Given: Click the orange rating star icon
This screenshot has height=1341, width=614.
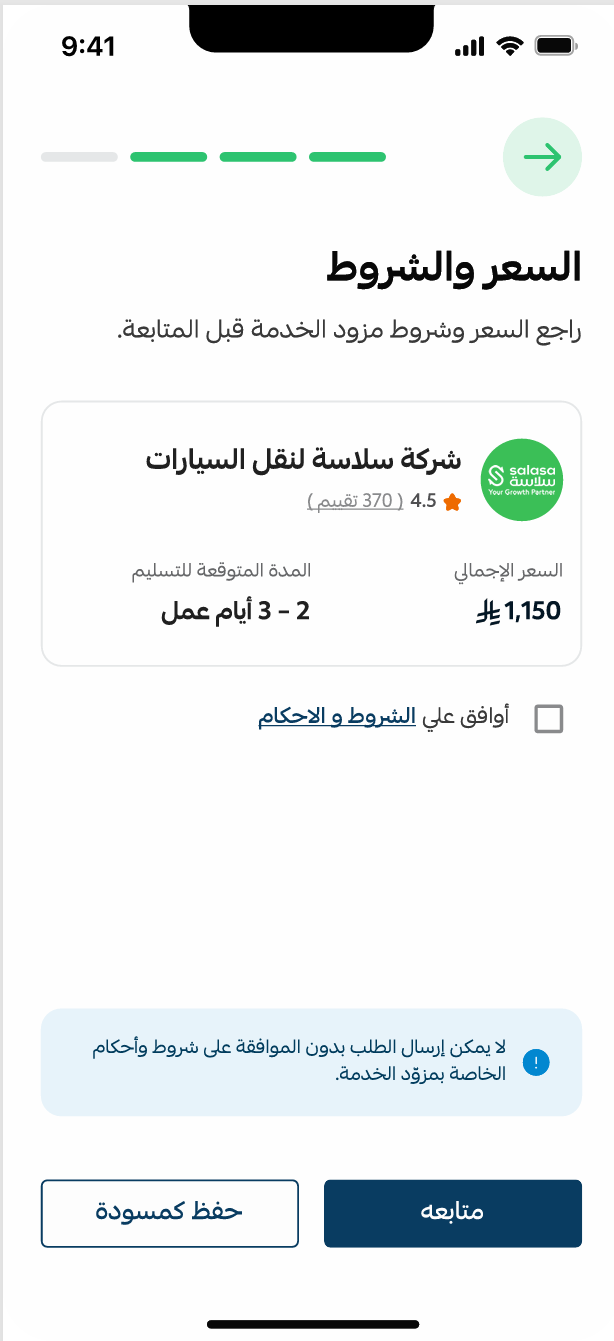Looking at the screenshot, I should (452, 502).
